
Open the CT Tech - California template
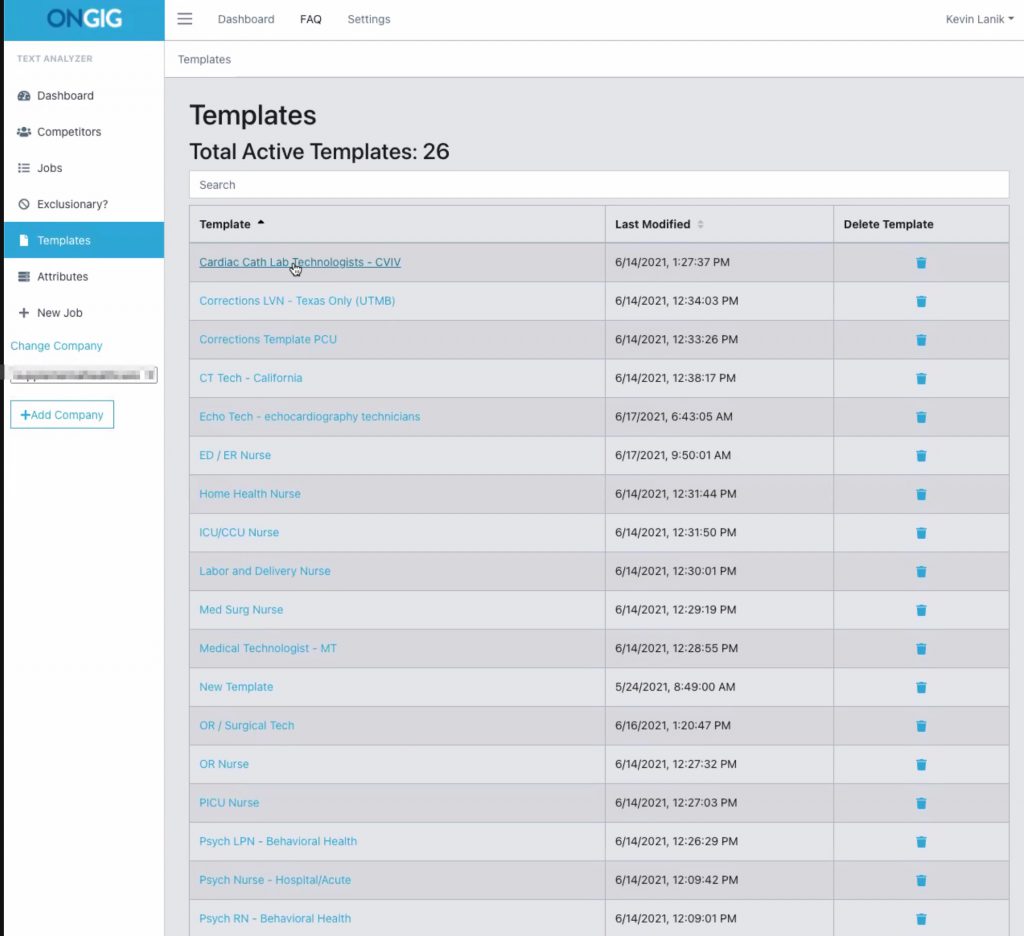[x=251, y=378]
